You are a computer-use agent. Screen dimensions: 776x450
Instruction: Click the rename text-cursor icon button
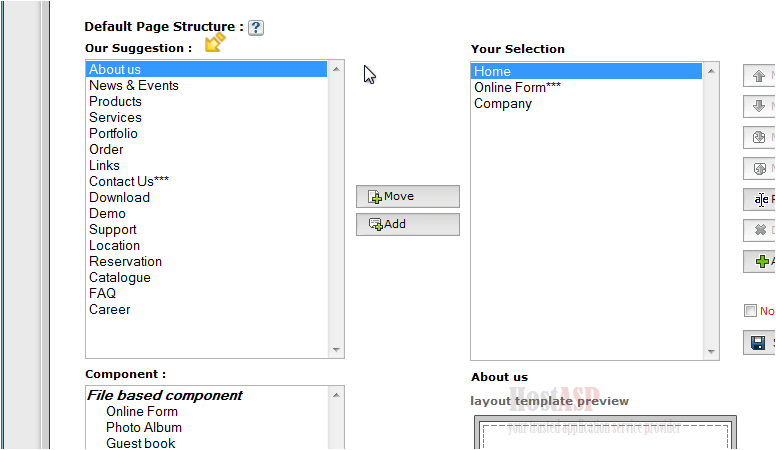(759, 200)
